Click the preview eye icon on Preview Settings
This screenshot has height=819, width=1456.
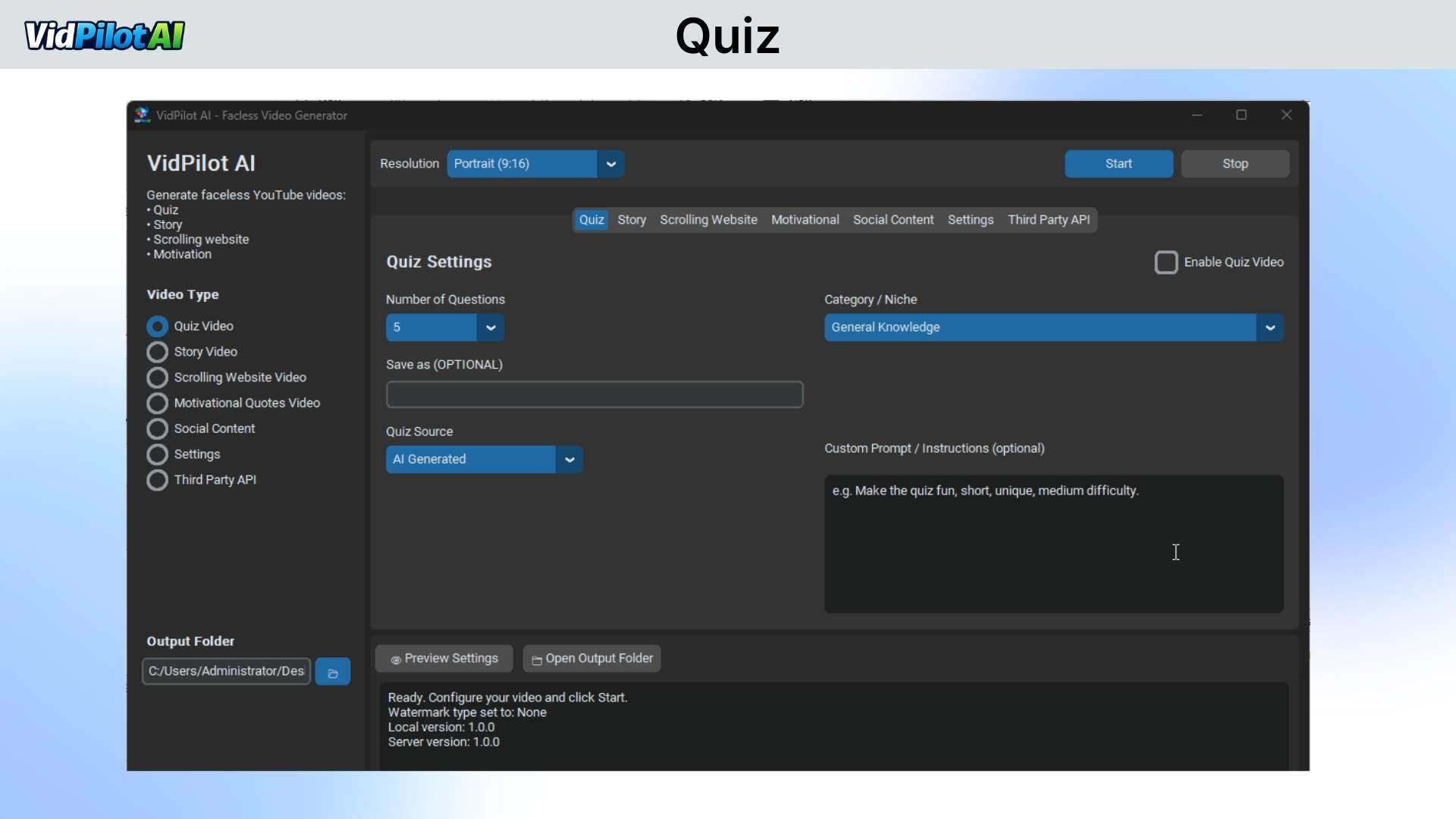click(x=396, y=659)
